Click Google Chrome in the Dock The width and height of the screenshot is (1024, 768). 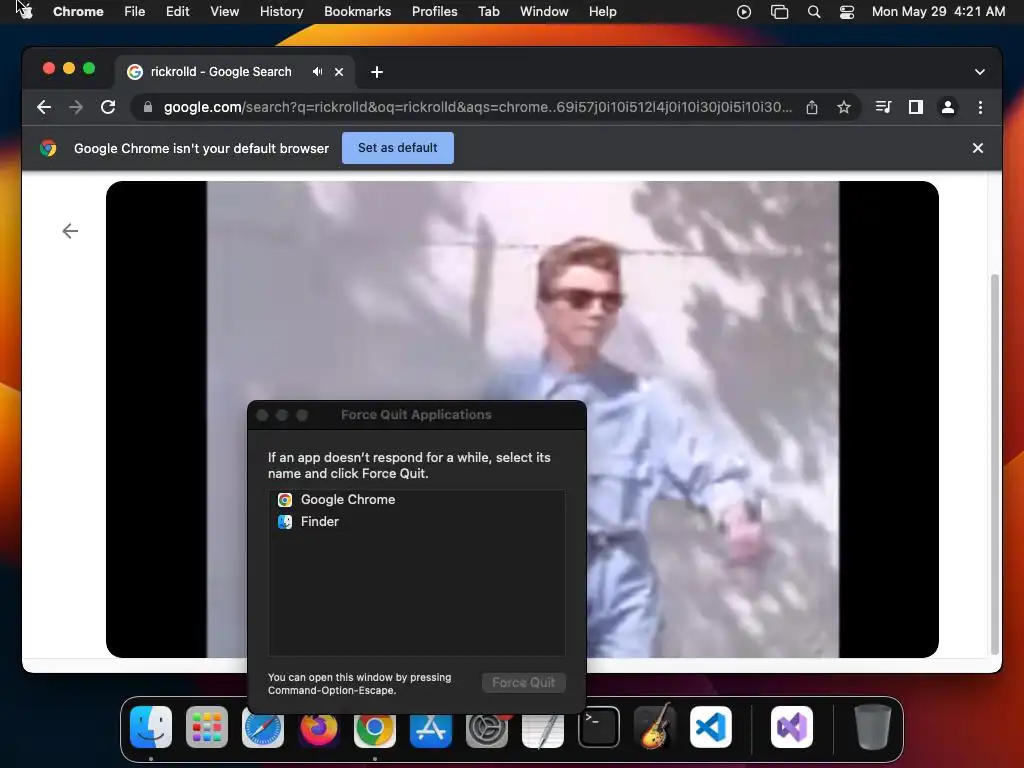tap(375, 727)
